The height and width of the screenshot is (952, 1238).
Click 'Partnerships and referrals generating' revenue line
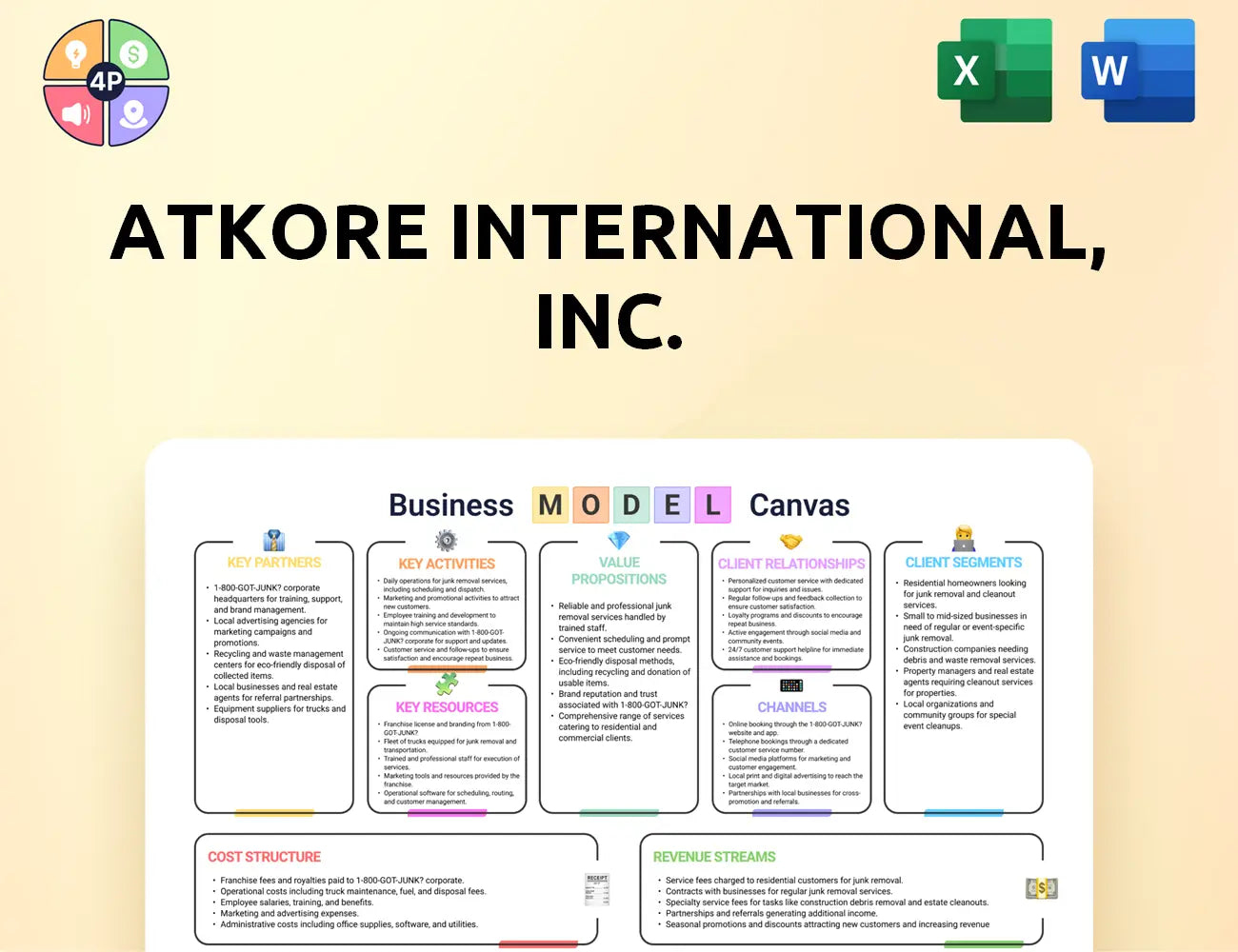[768, 913]
